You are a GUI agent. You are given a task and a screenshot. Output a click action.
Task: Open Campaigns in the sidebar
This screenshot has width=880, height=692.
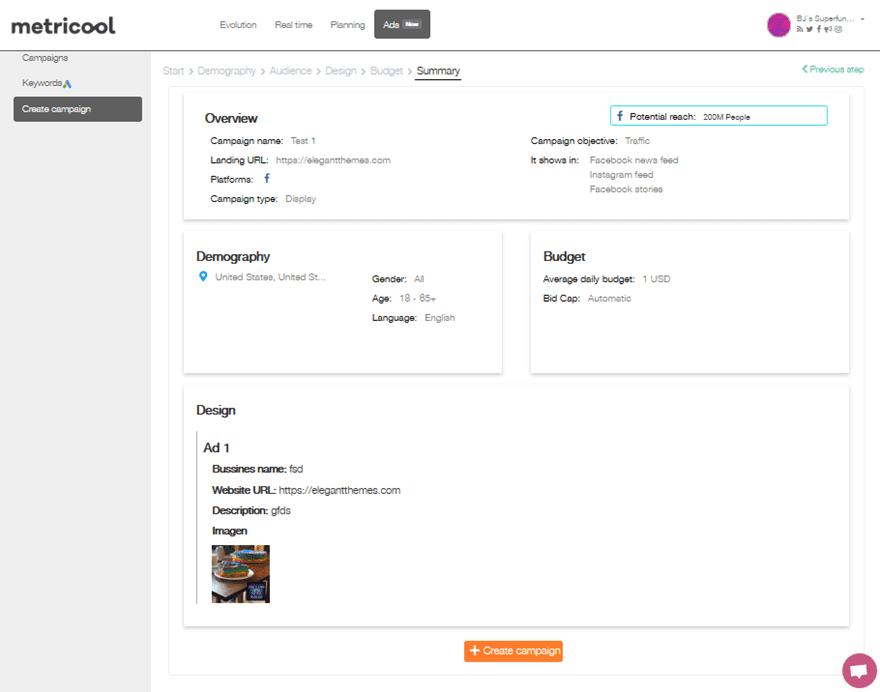45,58
